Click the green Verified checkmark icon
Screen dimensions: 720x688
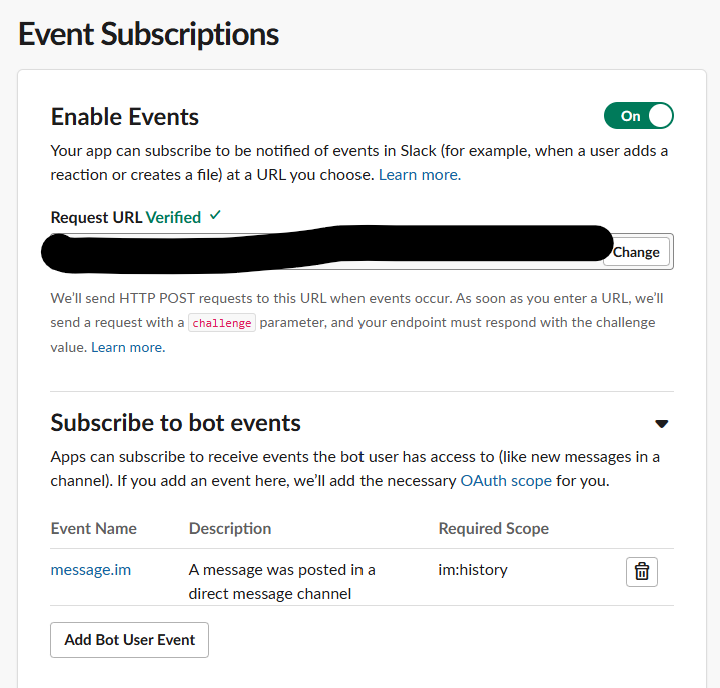[x=215, y=215]
